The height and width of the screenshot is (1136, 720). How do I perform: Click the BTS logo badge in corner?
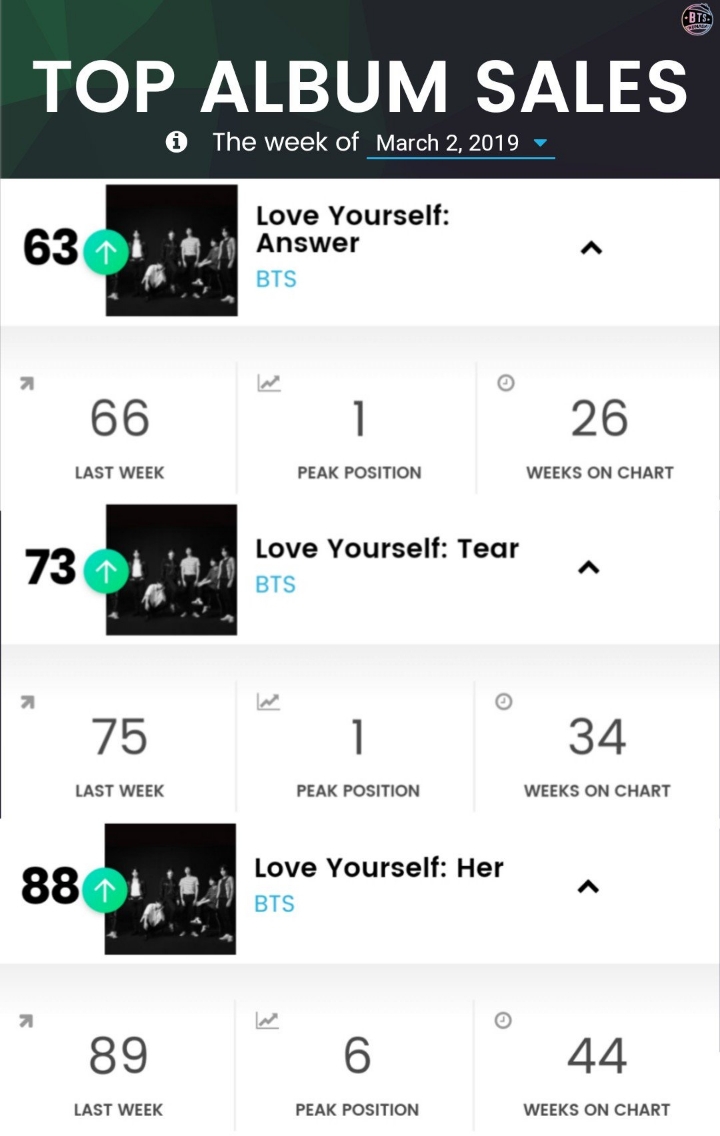696,20
